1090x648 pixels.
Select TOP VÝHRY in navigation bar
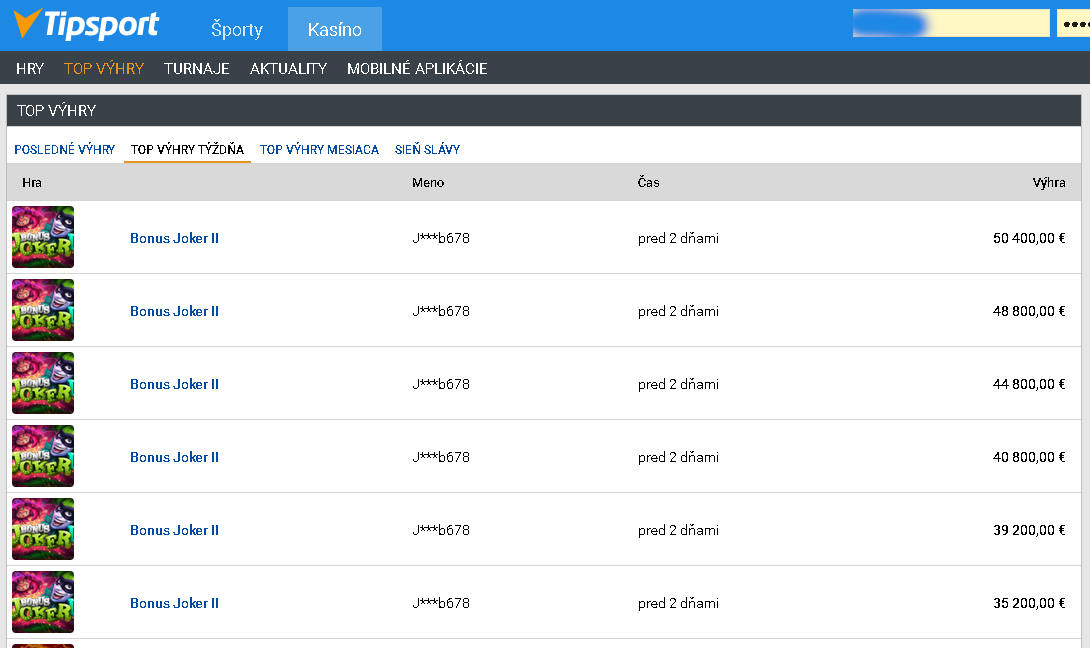click(104, 68)
